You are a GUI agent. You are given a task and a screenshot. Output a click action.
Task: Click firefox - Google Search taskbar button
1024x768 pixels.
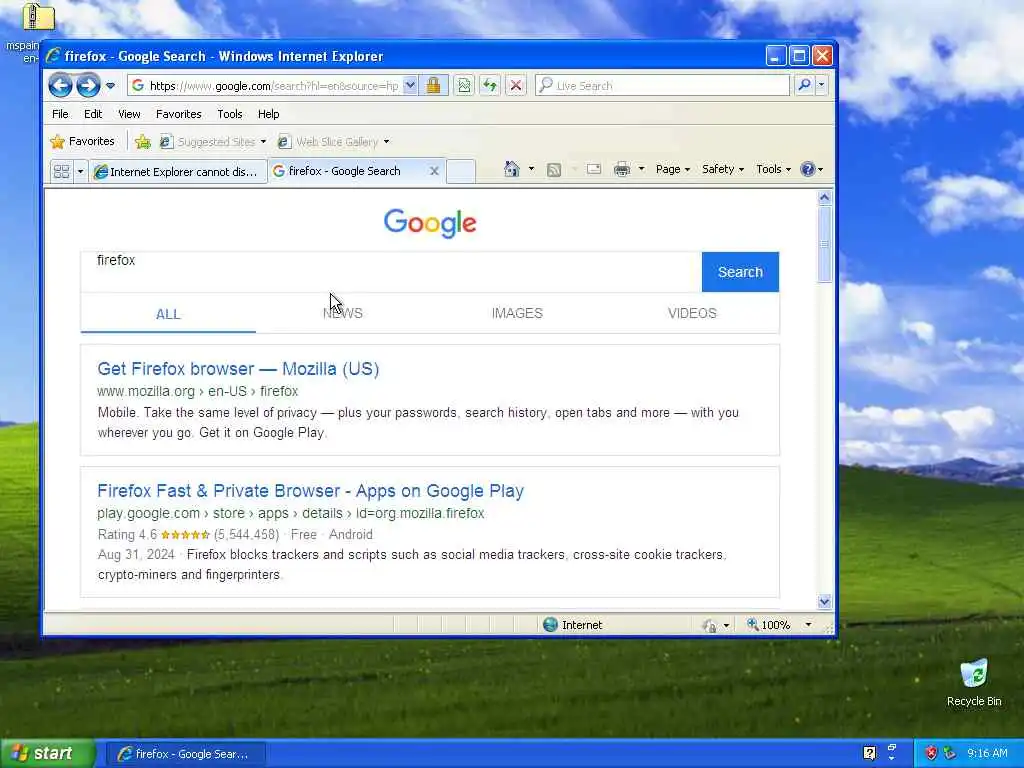(185, 754)
